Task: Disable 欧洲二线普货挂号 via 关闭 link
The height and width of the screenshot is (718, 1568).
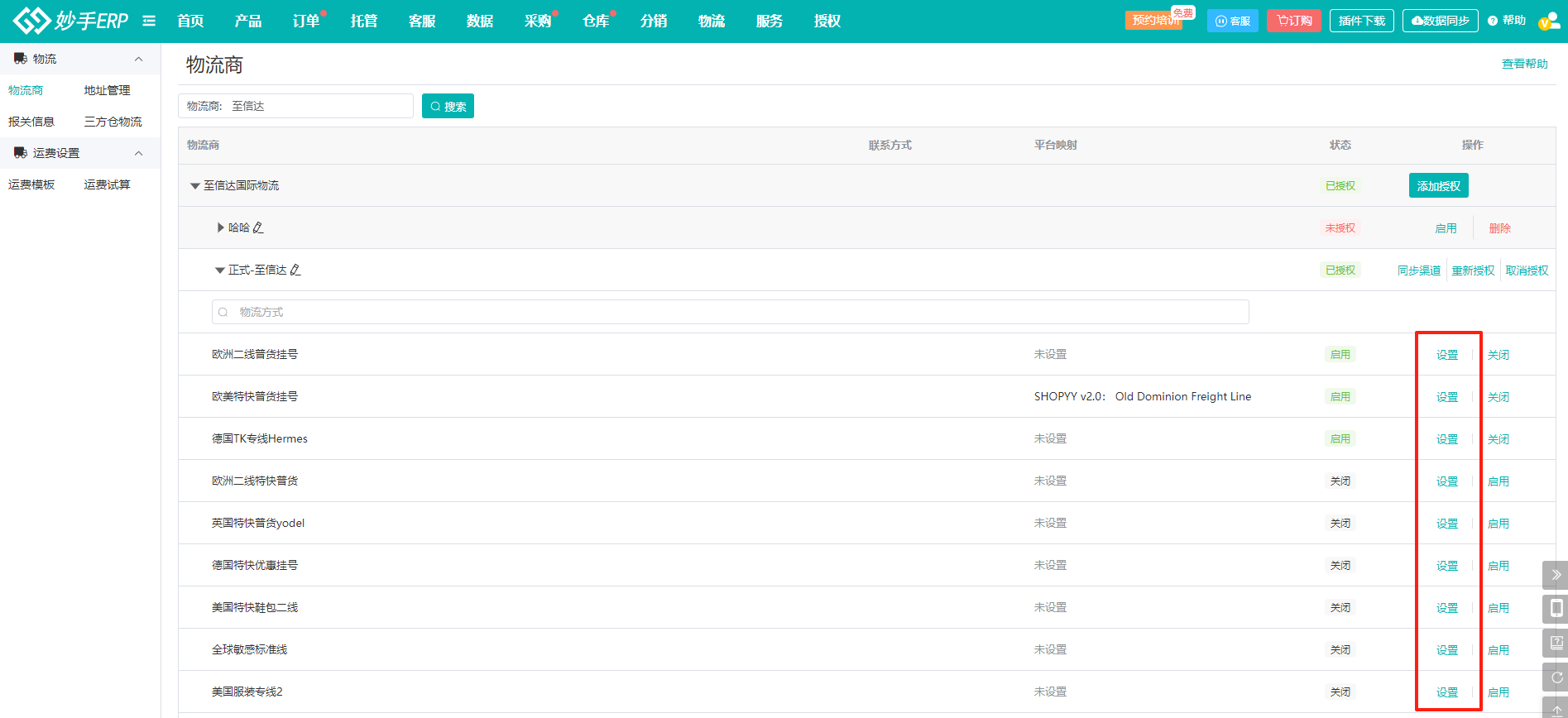Action: [x=1498, y=355]
